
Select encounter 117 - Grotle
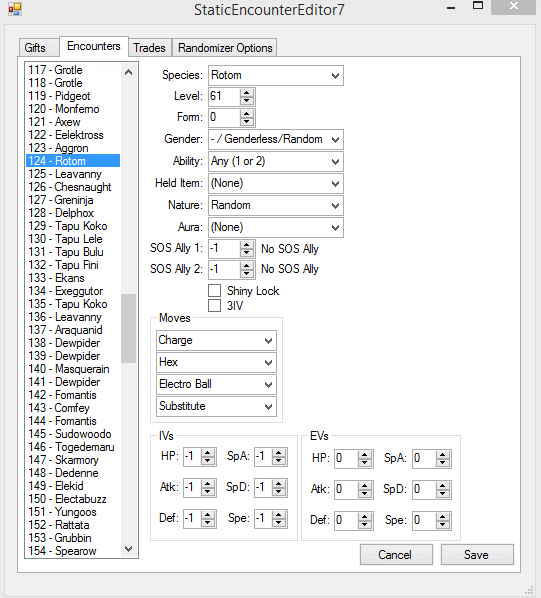73,70
